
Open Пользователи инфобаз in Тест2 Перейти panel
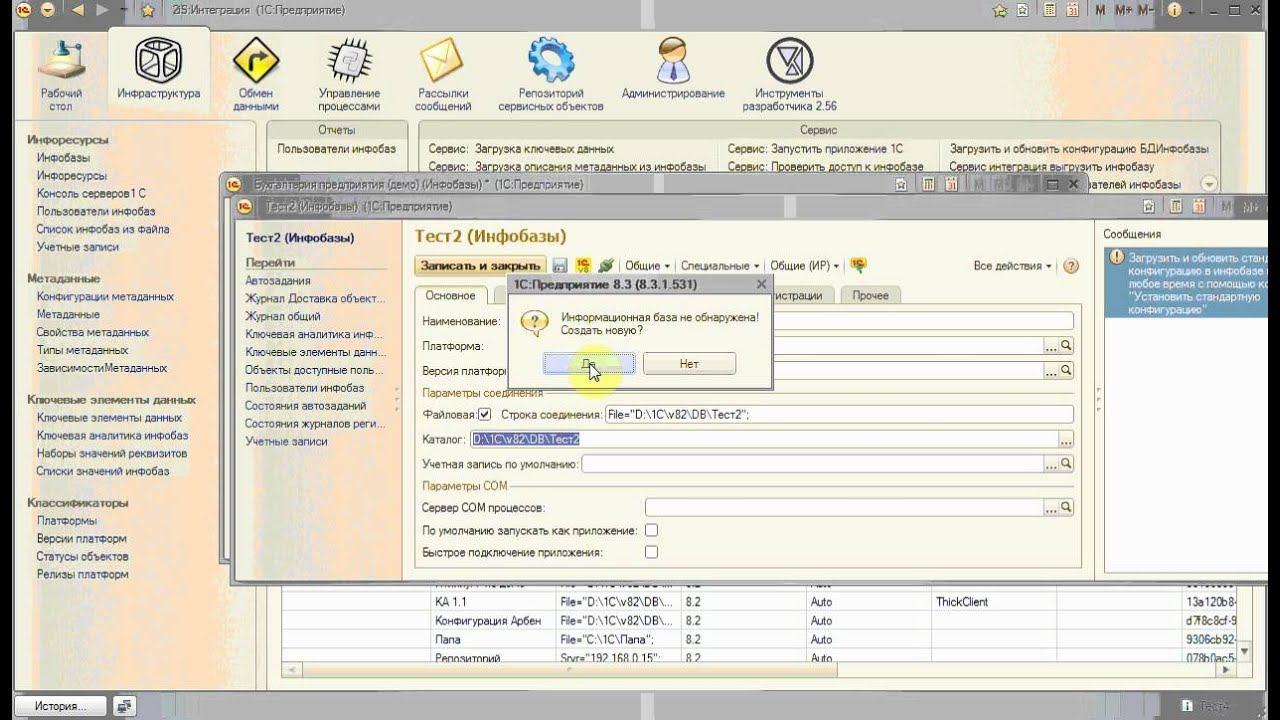point(304,388)
